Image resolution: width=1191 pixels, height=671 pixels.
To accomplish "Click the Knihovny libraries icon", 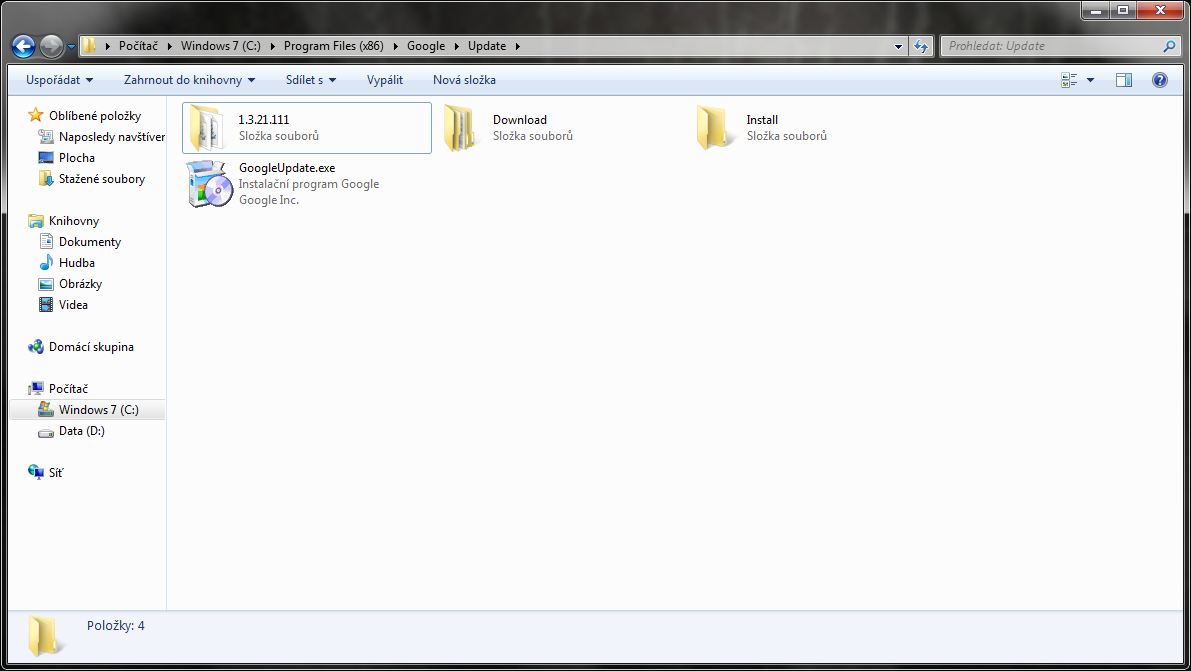I will click(x=36, y=220).
